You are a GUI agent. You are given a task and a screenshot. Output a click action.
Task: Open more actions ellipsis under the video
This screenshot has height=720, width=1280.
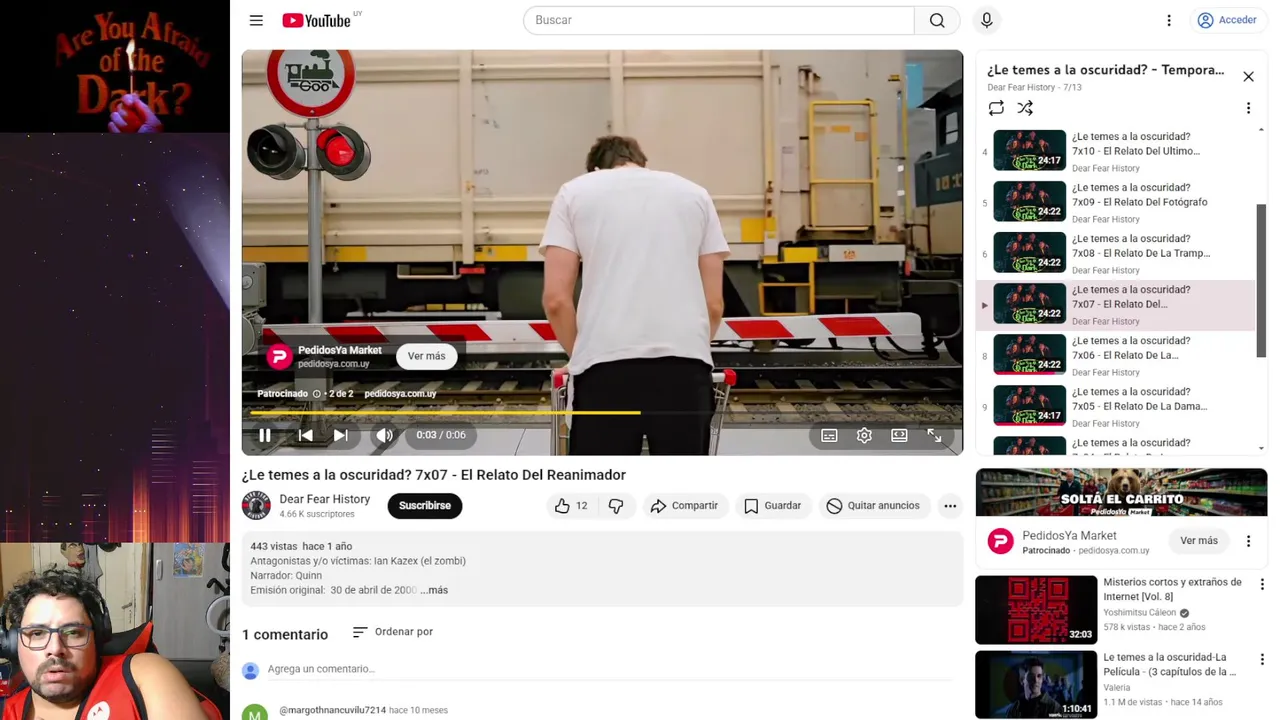[950, 506]
